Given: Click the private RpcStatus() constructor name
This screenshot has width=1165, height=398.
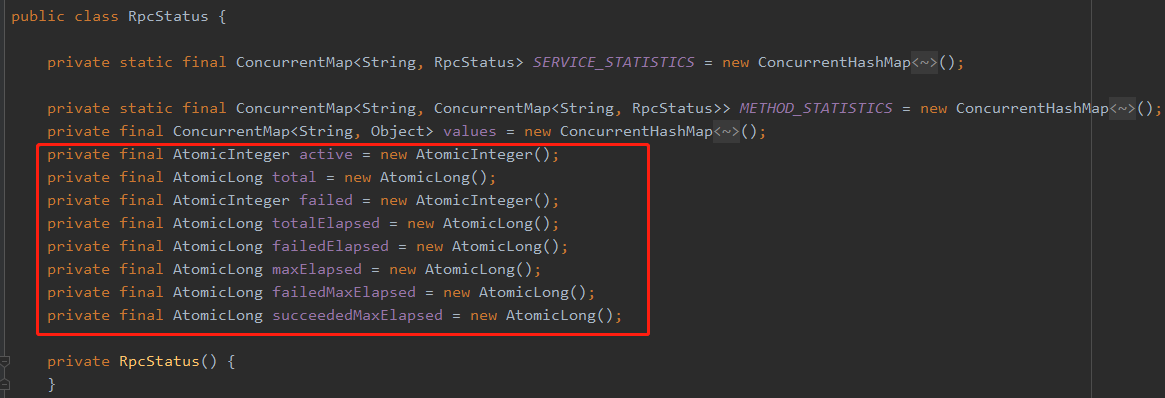Looking at the screenshot, I should point(159,362).
